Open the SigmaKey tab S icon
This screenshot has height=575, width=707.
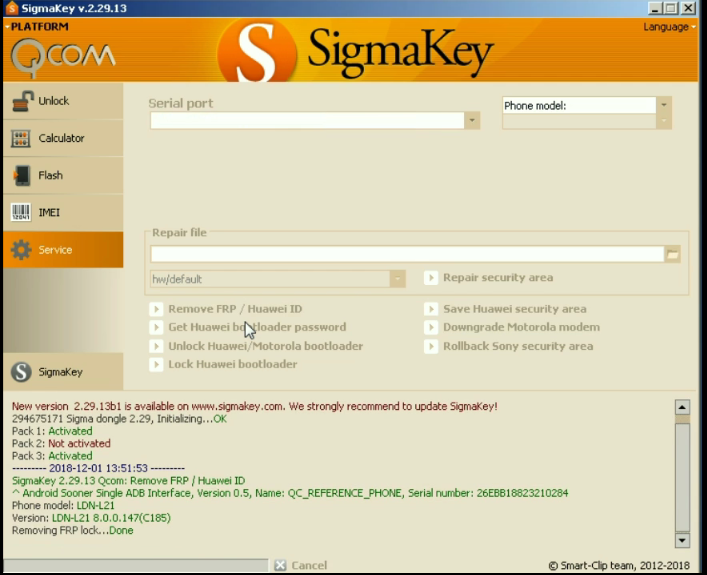[x=21, y=372]
